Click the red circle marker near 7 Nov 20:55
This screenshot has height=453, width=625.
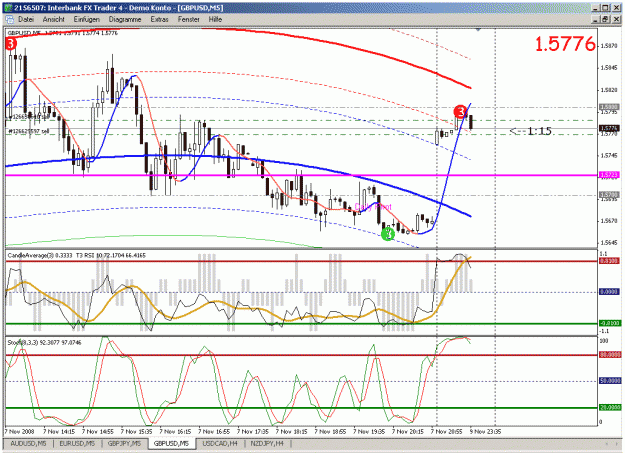coord(460,112)
